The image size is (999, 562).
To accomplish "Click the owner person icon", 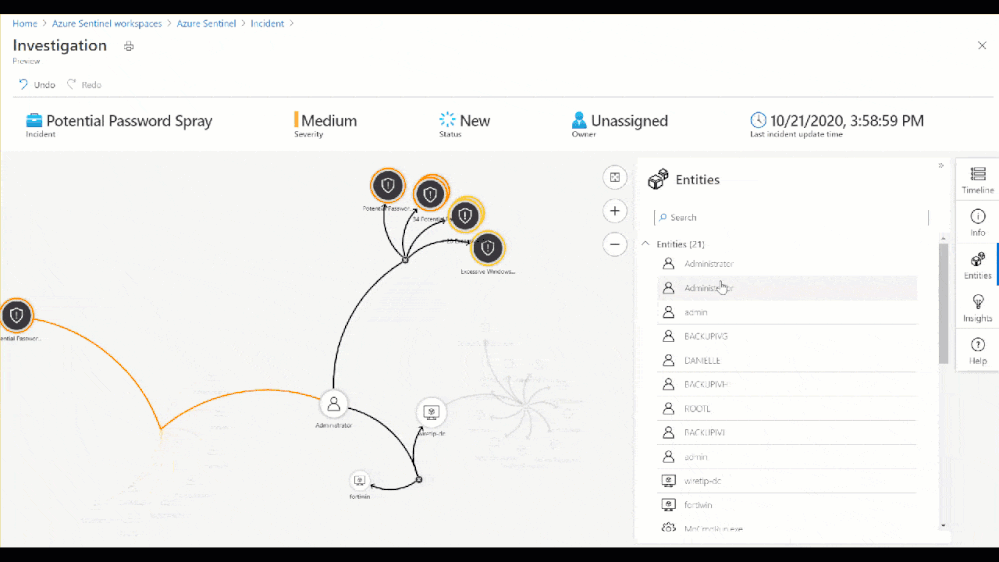I will pyautogui.click(x=579, y=120).
